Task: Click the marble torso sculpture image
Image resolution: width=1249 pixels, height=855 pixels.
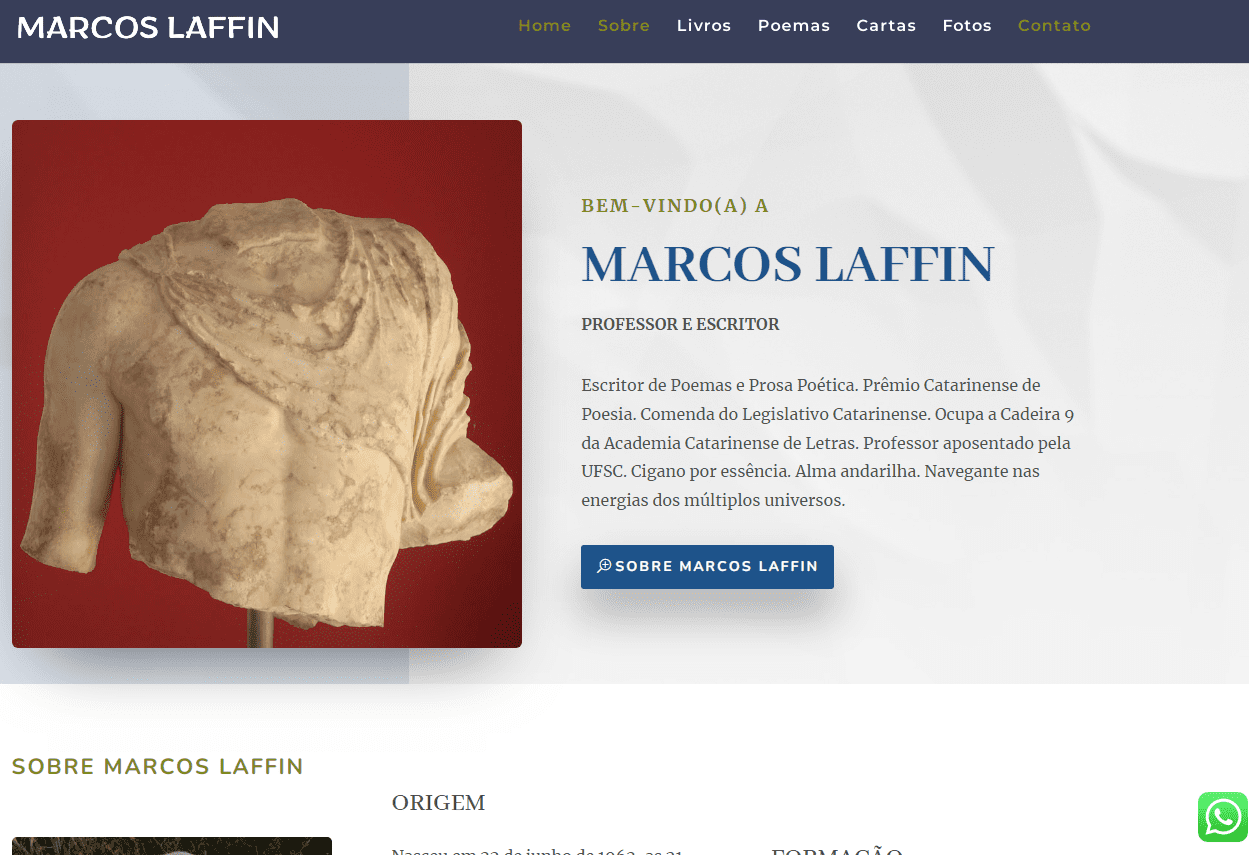Action: pos(267,384)
